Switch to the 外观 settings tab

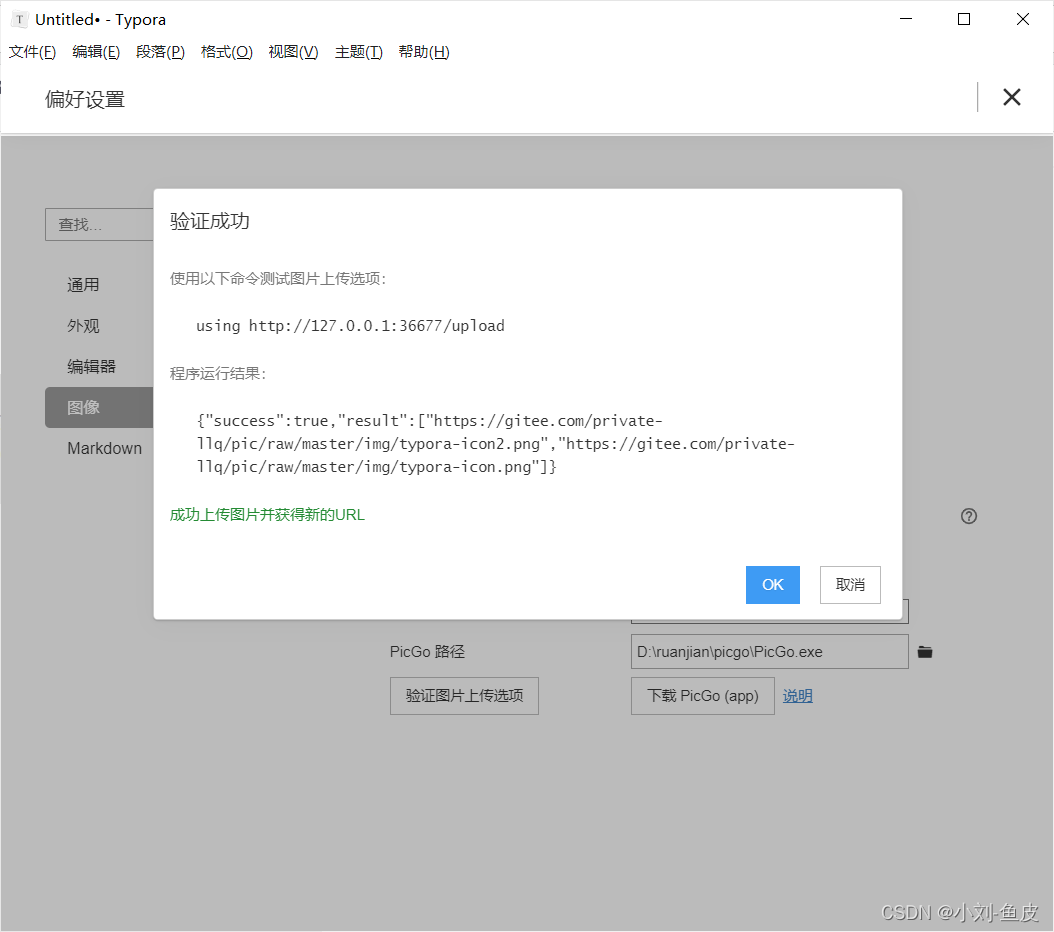tap(83, 325)
